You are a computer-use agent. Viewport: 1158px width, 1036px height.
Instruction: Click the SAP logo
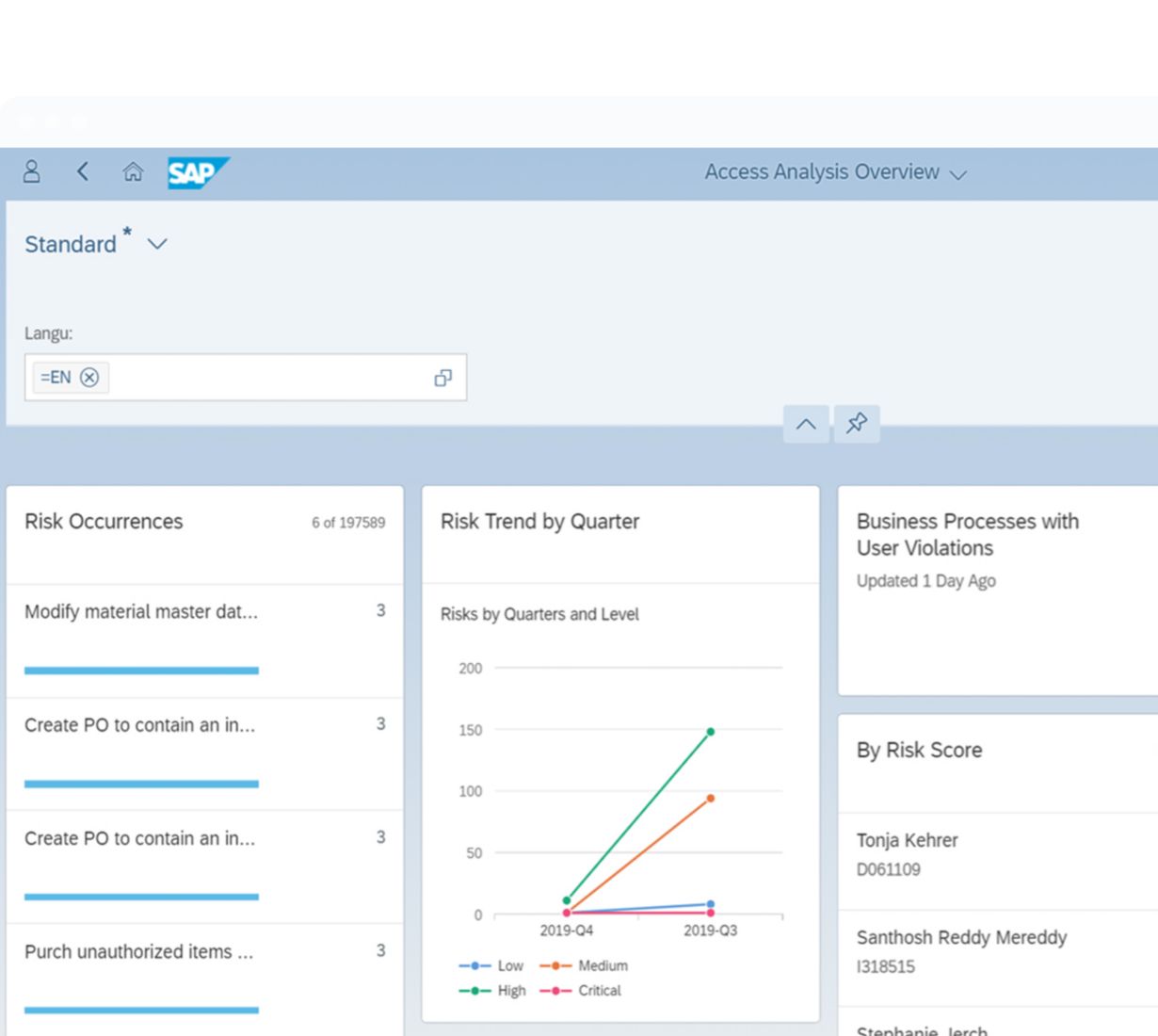(196, 172)
